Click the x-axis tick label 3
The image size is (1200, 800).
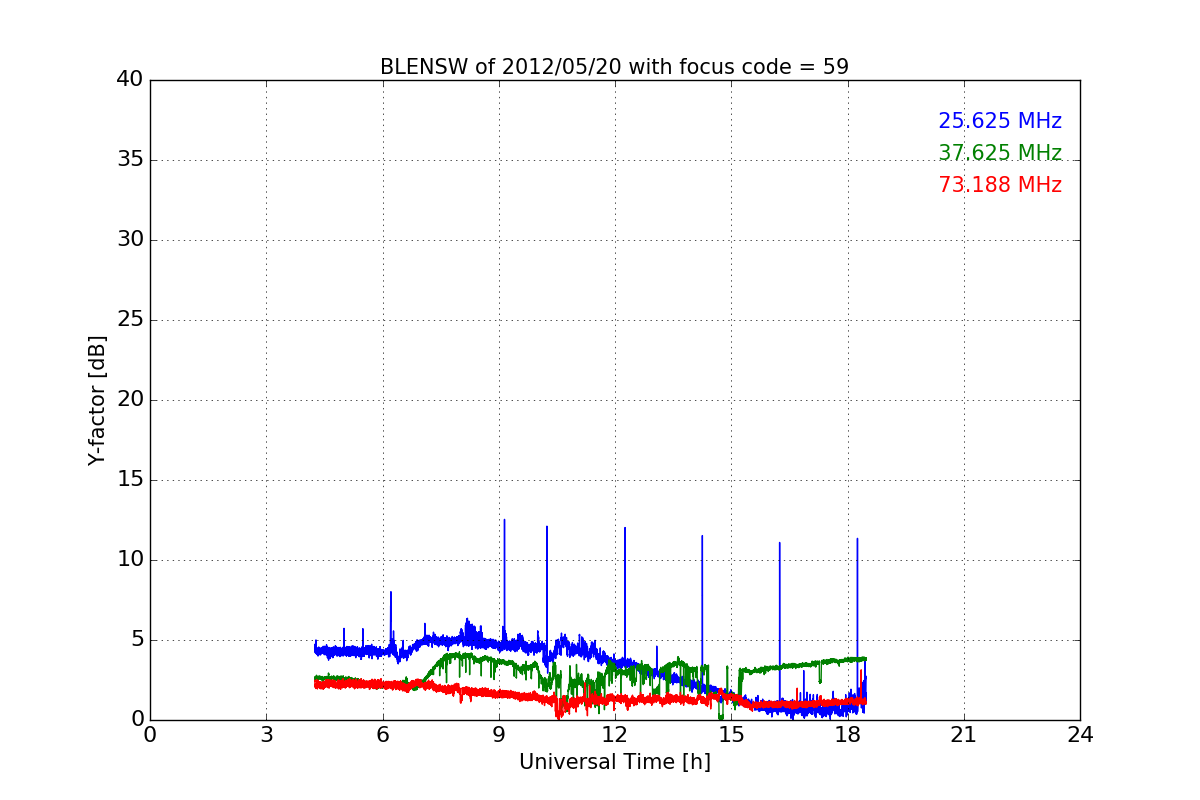click(266, 734)
